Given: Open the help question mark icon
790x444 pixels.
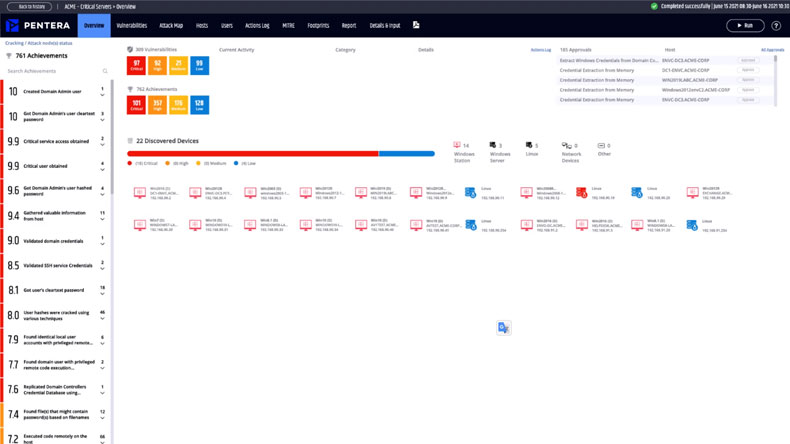Looking at the screenshot, I should [776, 26].
